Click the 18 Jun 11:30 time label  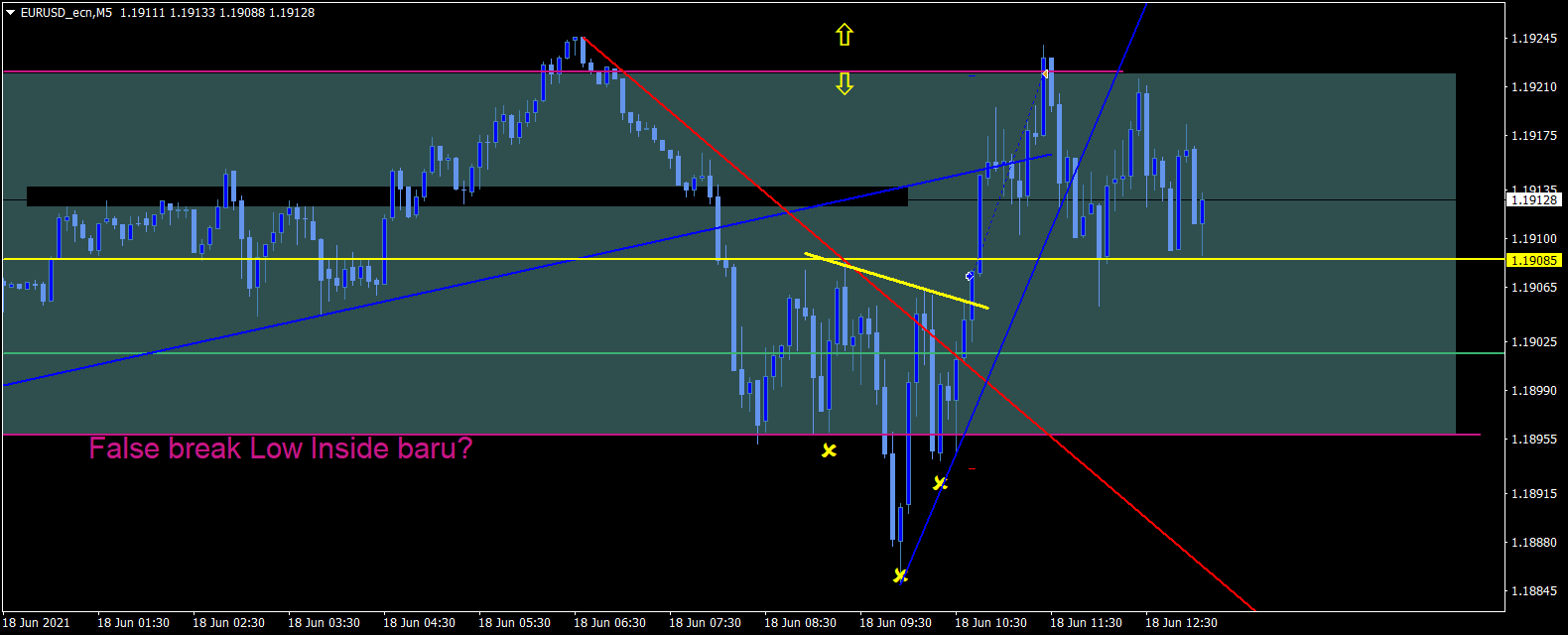(x=1086, y=623)
